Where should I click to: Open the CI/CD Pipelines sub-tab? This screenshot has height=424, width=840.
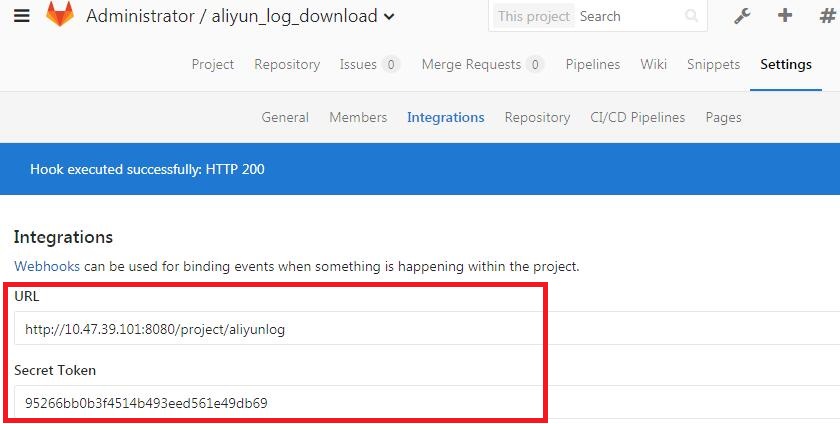(x=638, y=117)
